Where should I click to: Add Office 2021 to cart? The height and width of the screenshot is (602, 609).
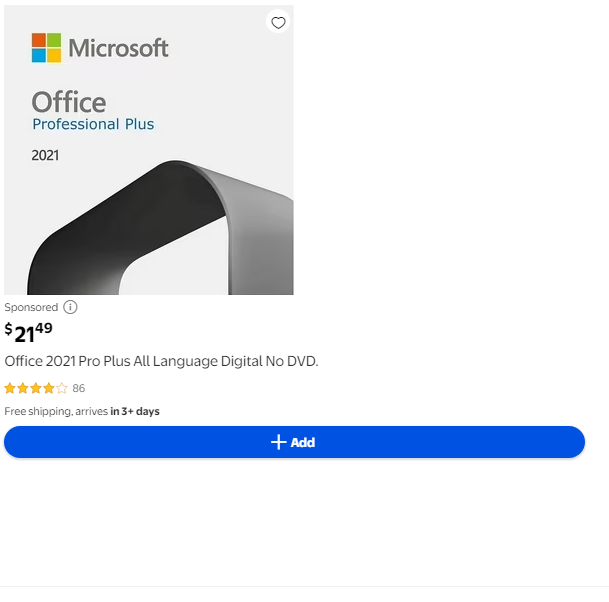tap(294, 442)
